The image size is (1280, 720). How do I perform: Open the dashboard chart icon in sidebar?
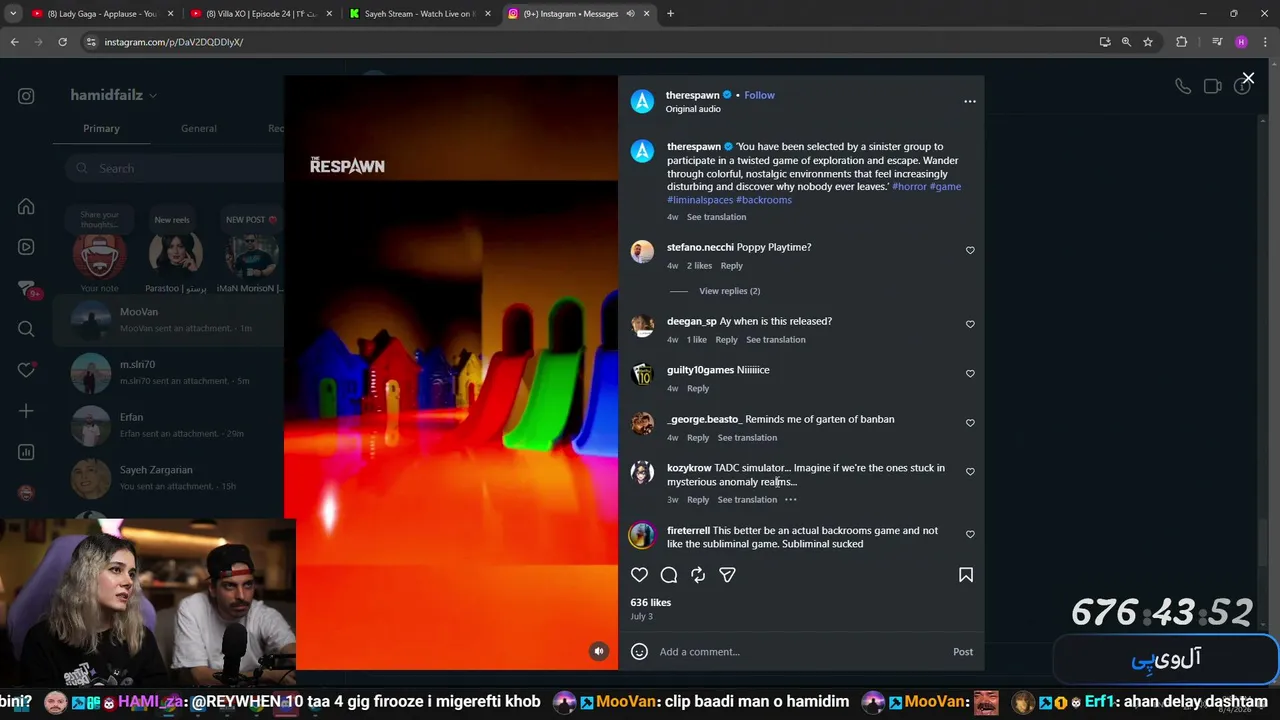coord(26,452)
